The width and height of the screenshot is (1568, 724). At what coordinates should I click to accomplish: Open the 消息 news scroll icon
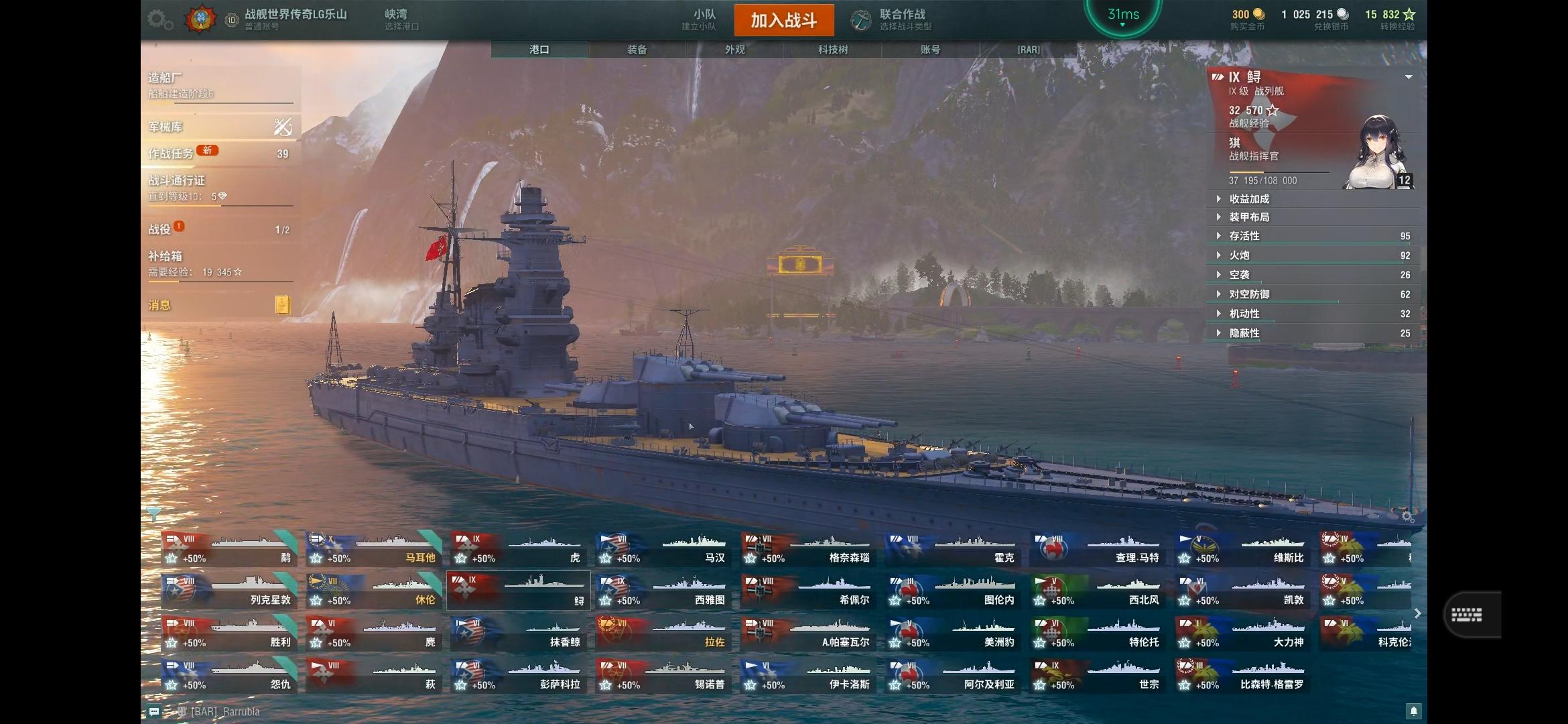pyautogui.click(x=282, y=305)
